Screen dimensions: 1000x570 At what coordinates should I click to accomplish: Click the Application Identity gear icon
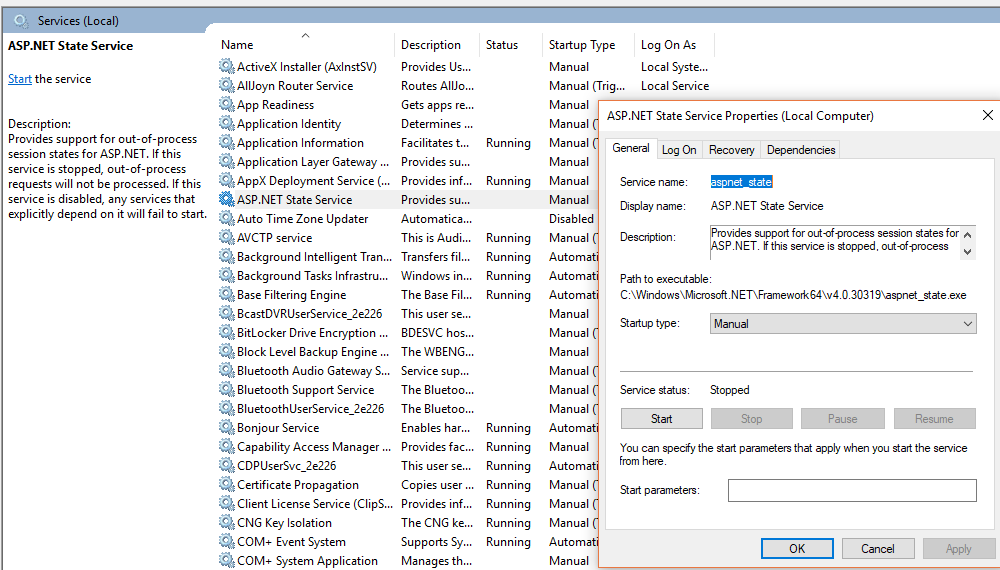[226, 123]
